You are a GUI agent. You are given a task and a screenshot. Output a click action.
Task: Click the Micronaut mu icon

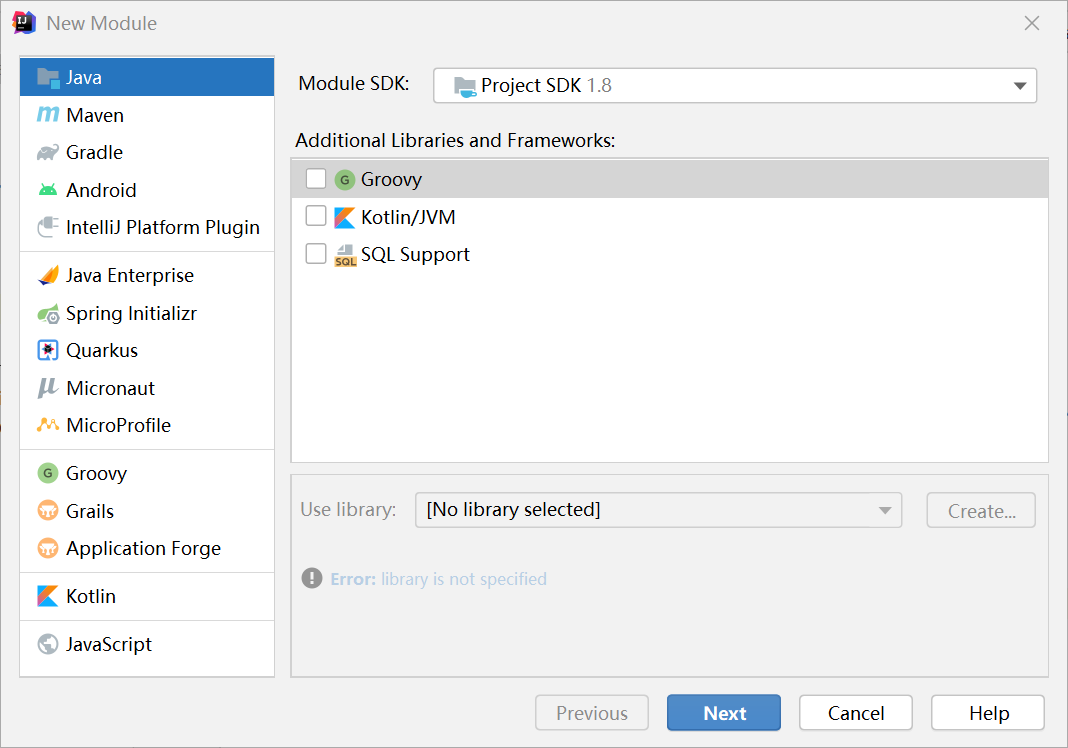(48, 388)
